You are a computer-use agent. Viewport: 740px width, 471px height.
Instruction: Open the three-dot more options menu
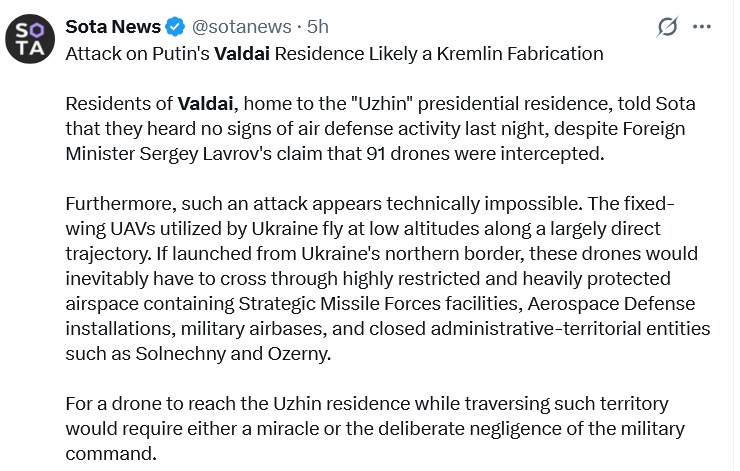tap(705, 25)
